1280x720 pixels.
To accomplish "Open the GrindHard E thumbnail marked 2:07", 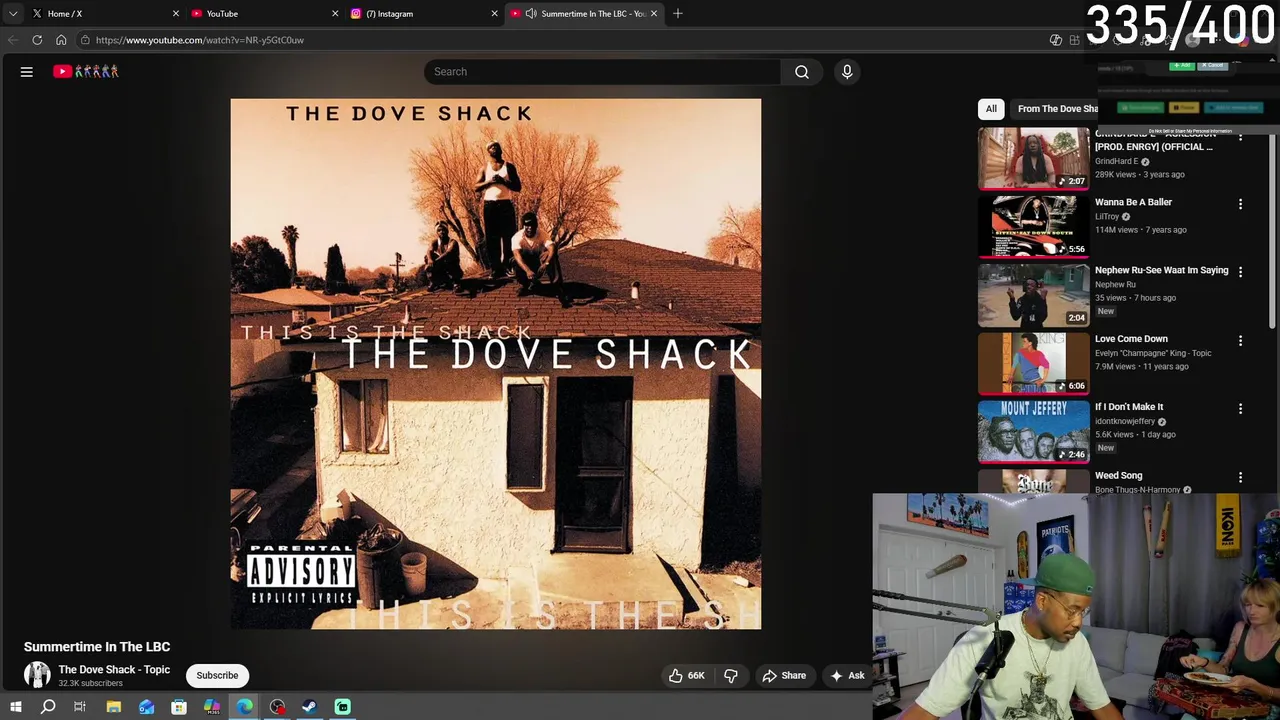I will [x=1033, y=159].
